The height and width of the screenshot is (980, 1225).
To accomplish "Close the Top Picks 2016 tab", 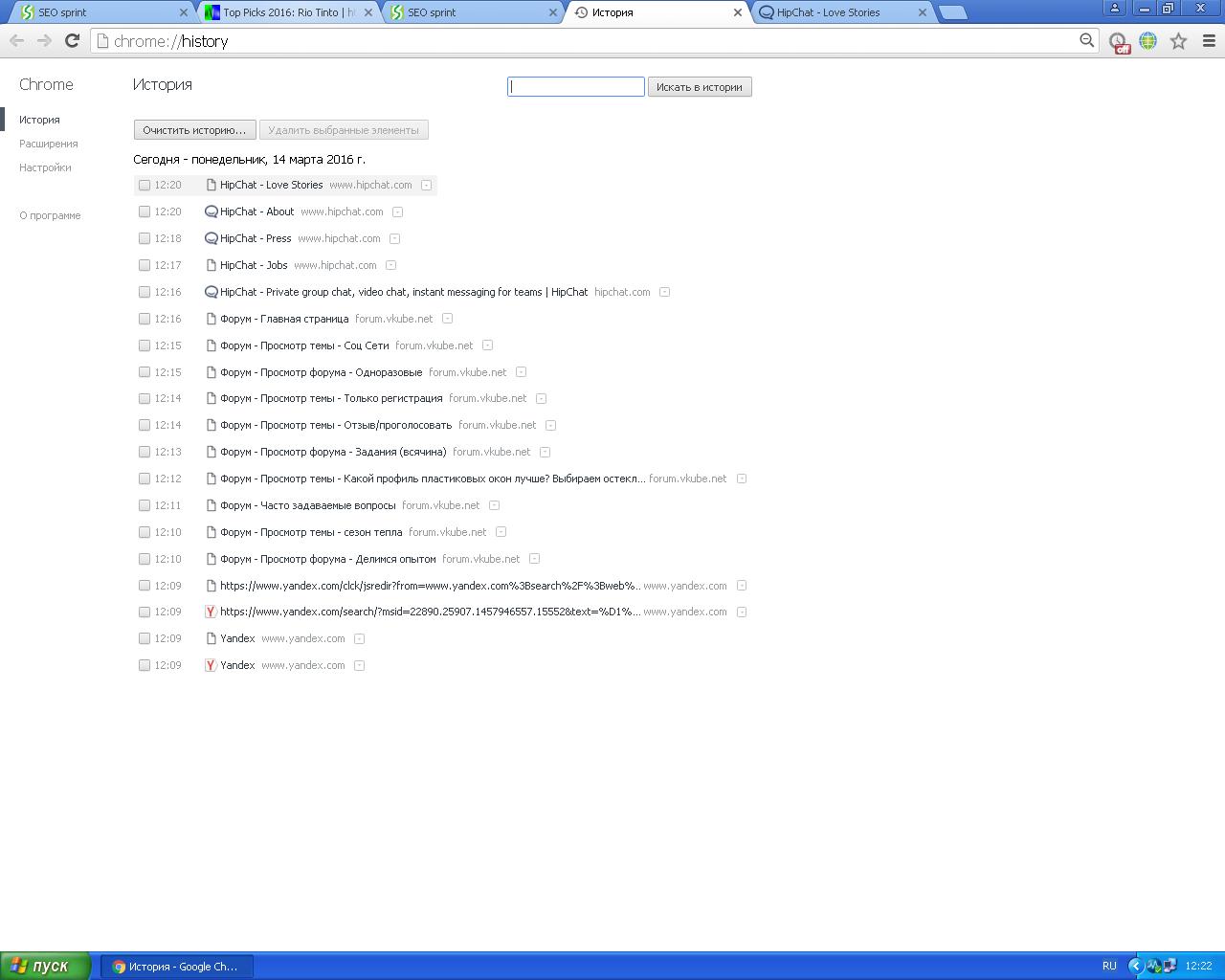I will 367,12.
